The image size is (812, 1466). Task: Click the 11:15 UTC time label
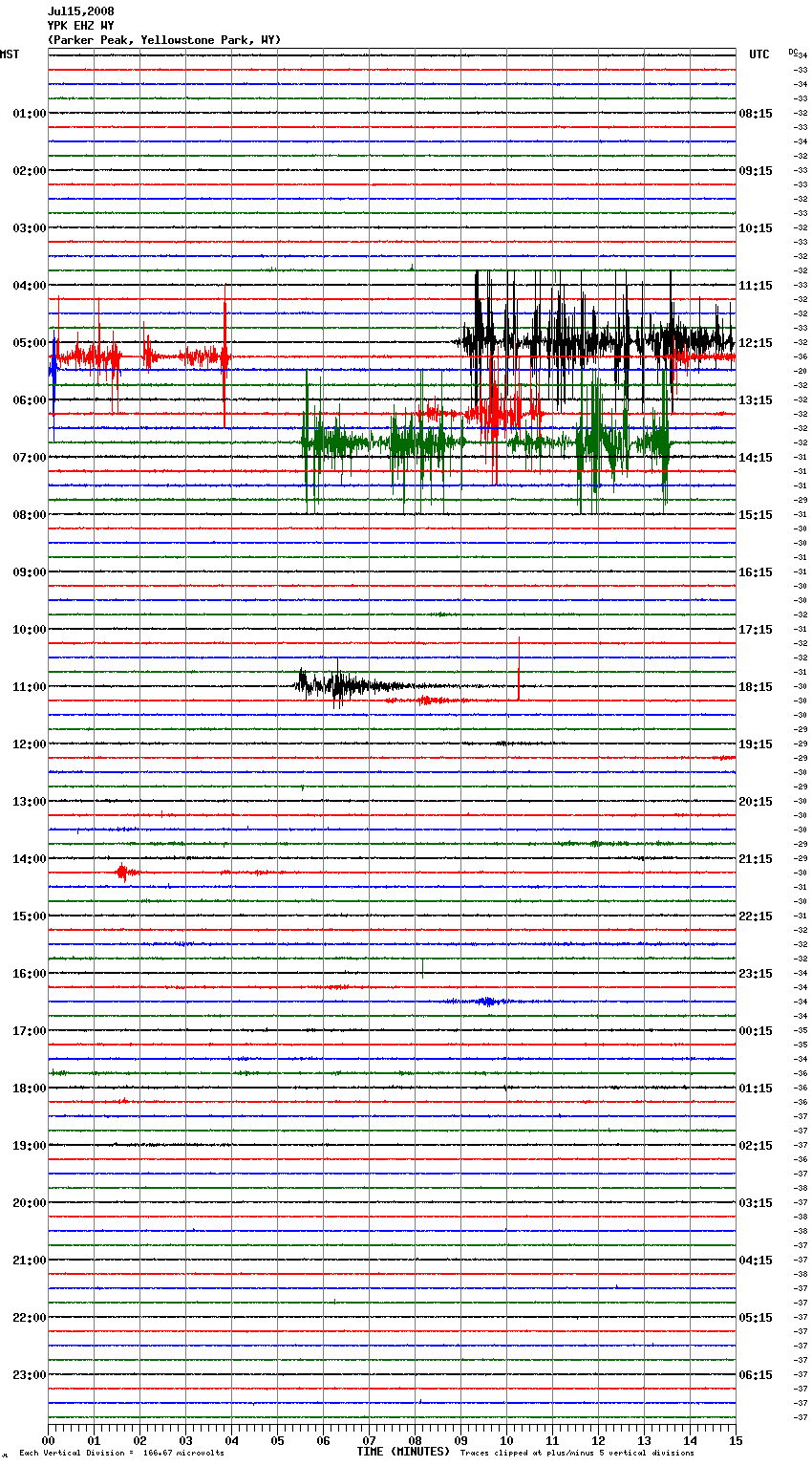tap(756, 286)
